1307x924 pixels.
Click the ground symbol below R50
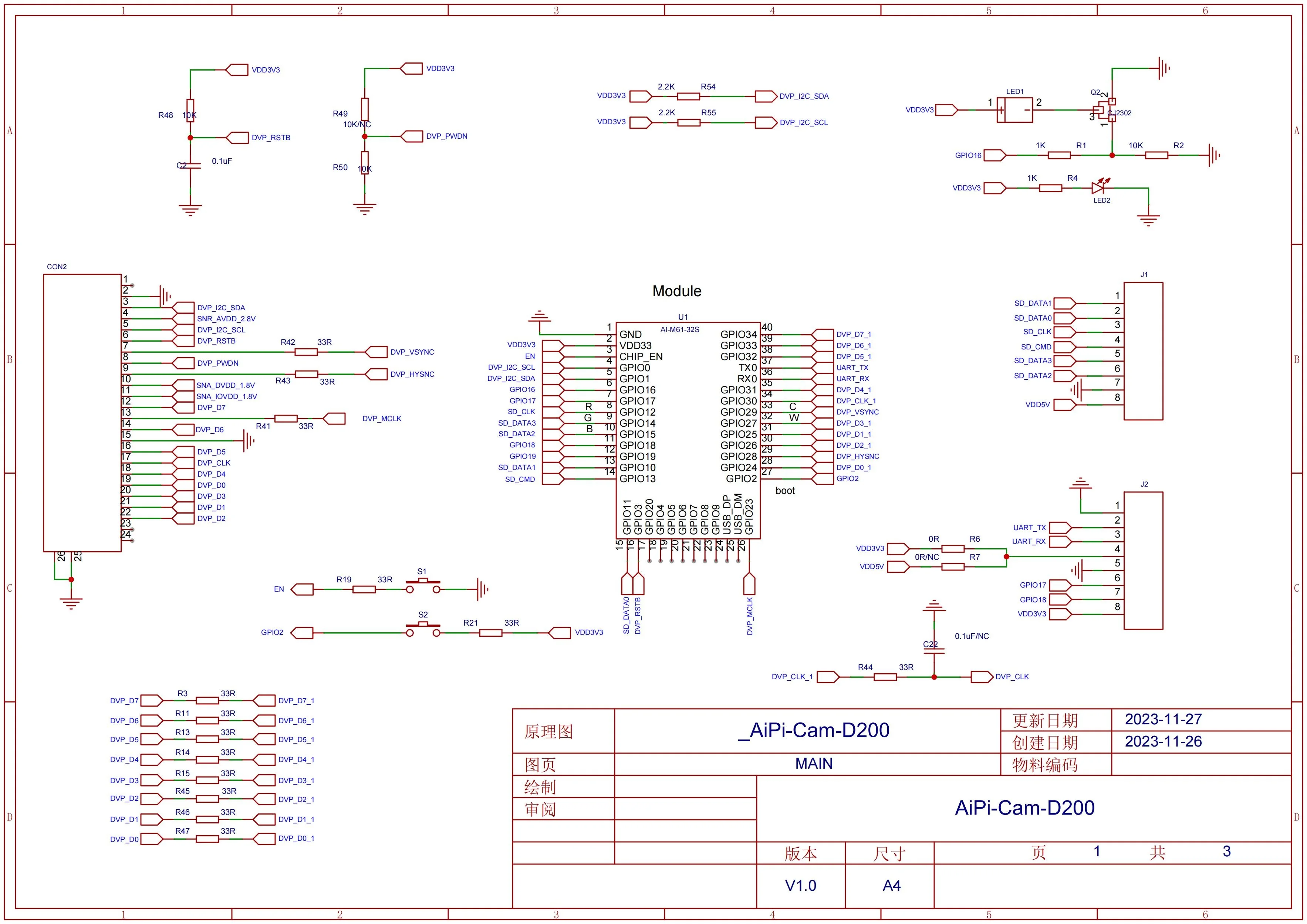pyautogui.click(x=365, y=209)
